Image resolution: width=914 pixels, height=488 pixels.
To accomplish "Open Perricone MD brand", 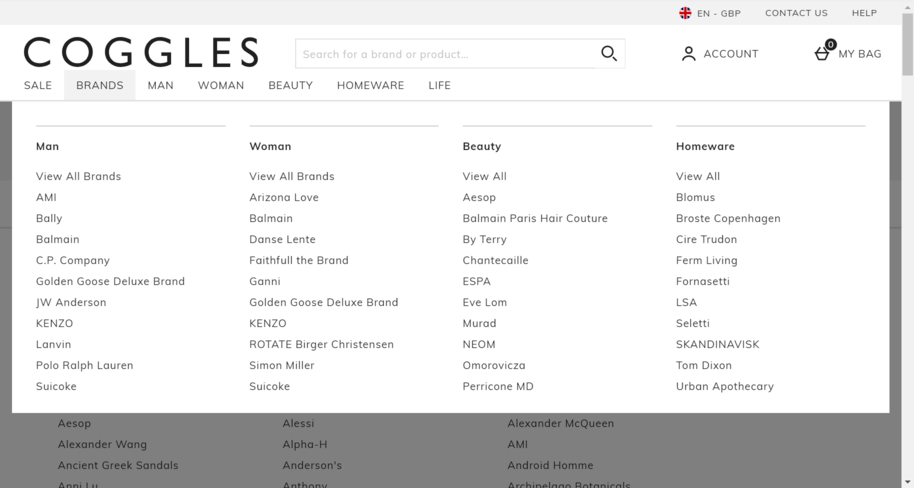I will (x=498, y=386).
